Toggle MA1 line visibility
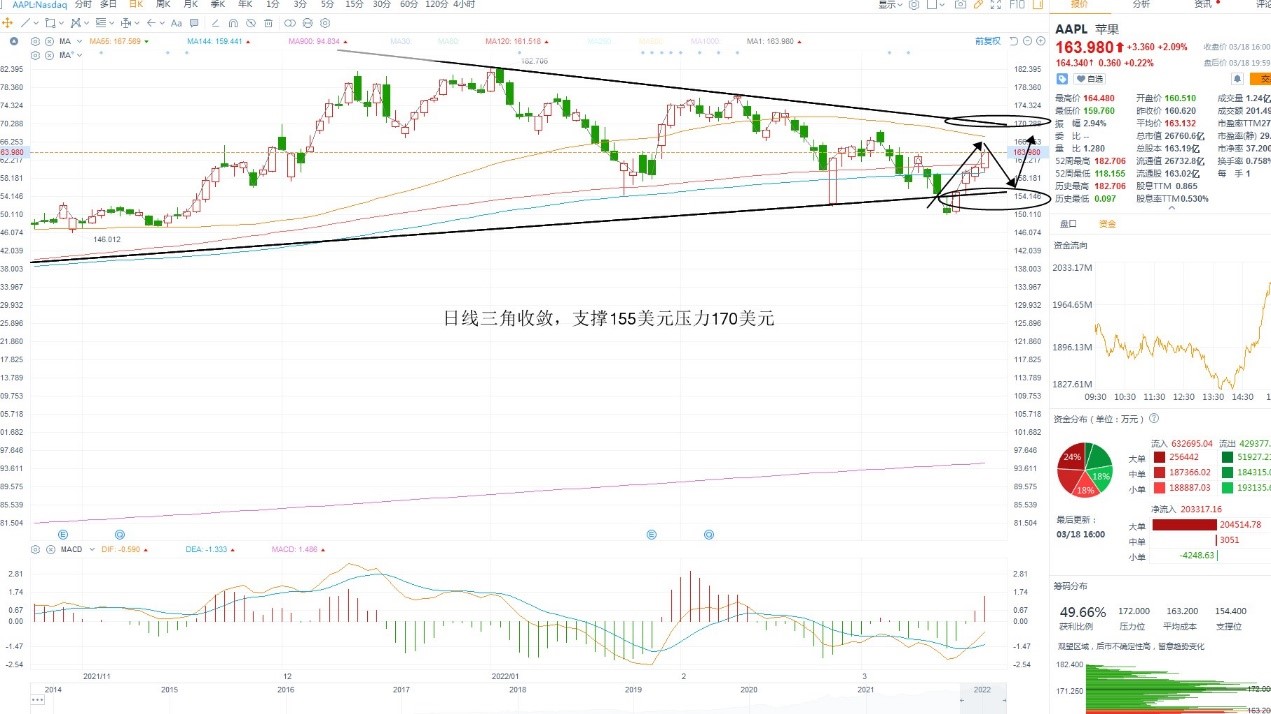Image resolution: width=1271 pixels, height=714 pixels. 769,41
